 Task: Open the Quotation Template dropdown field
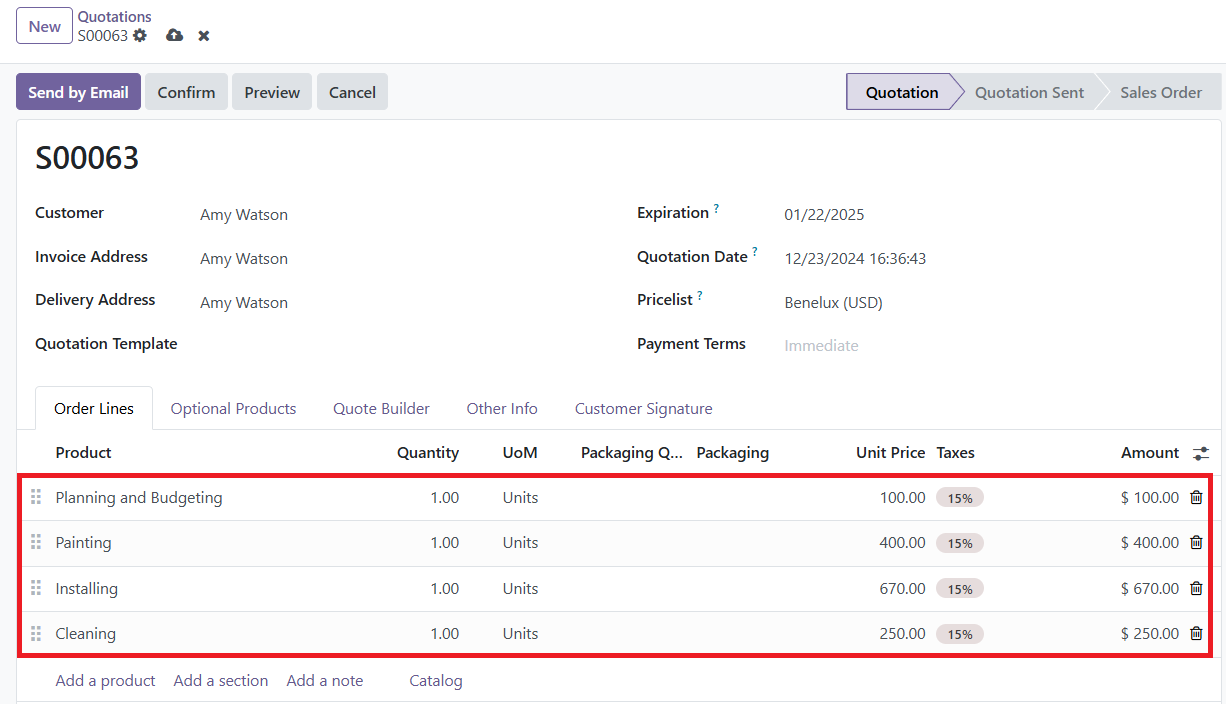tap(400, 344)
